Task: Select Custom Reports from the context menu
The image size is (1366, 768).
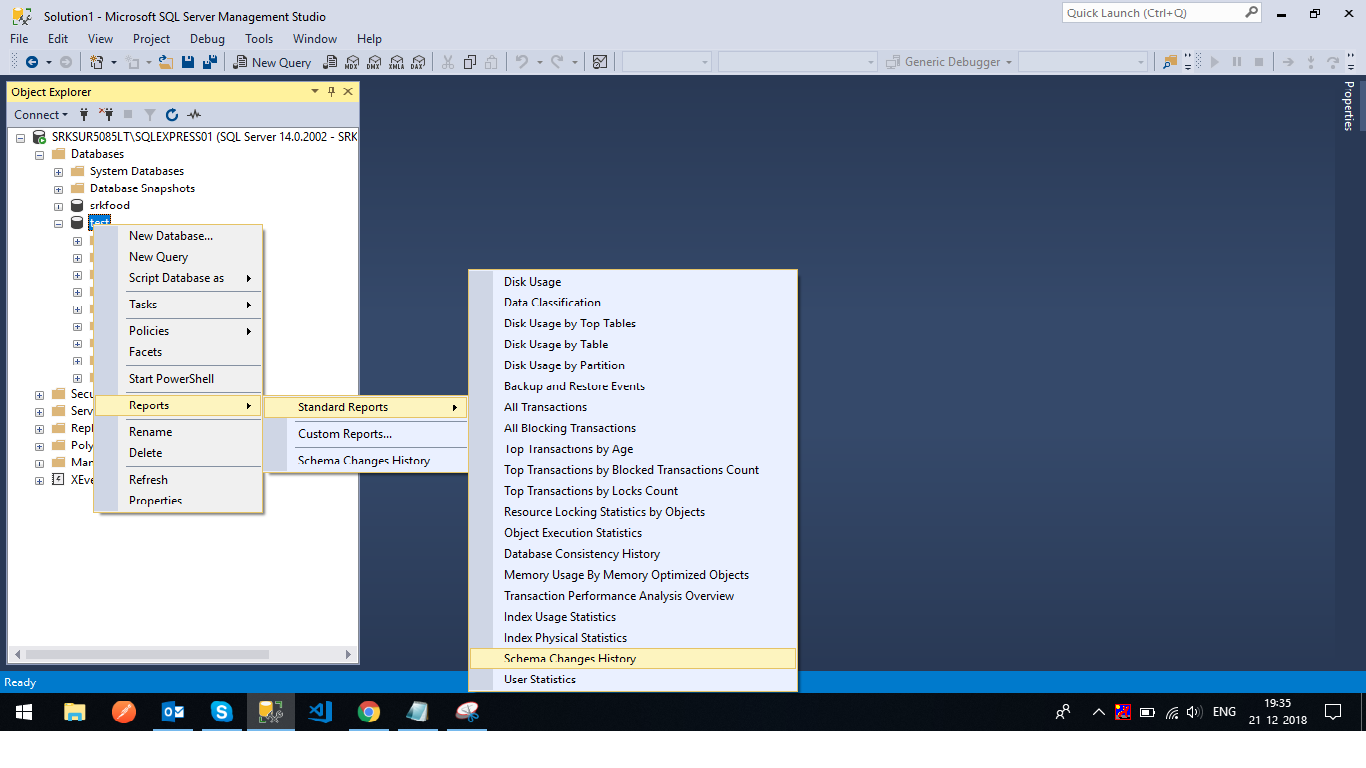Action: click(x=344, y=433)
